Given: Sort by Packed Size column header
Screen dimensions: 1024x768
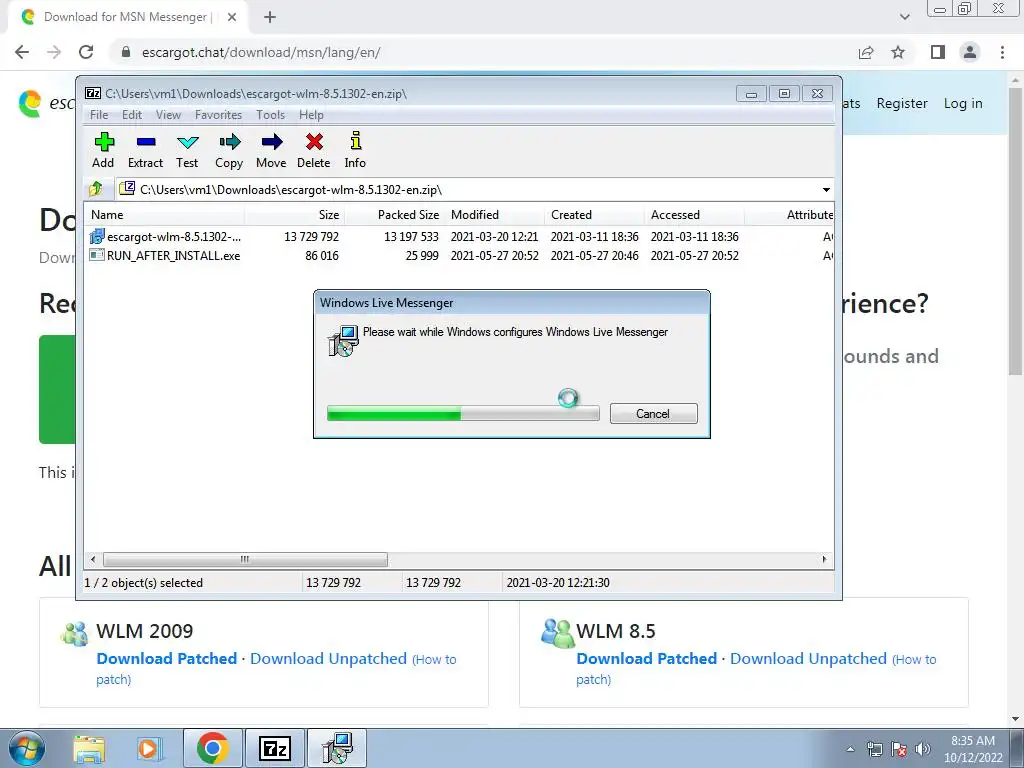Looking at the screenshot, I should click(x=394, y=215).
